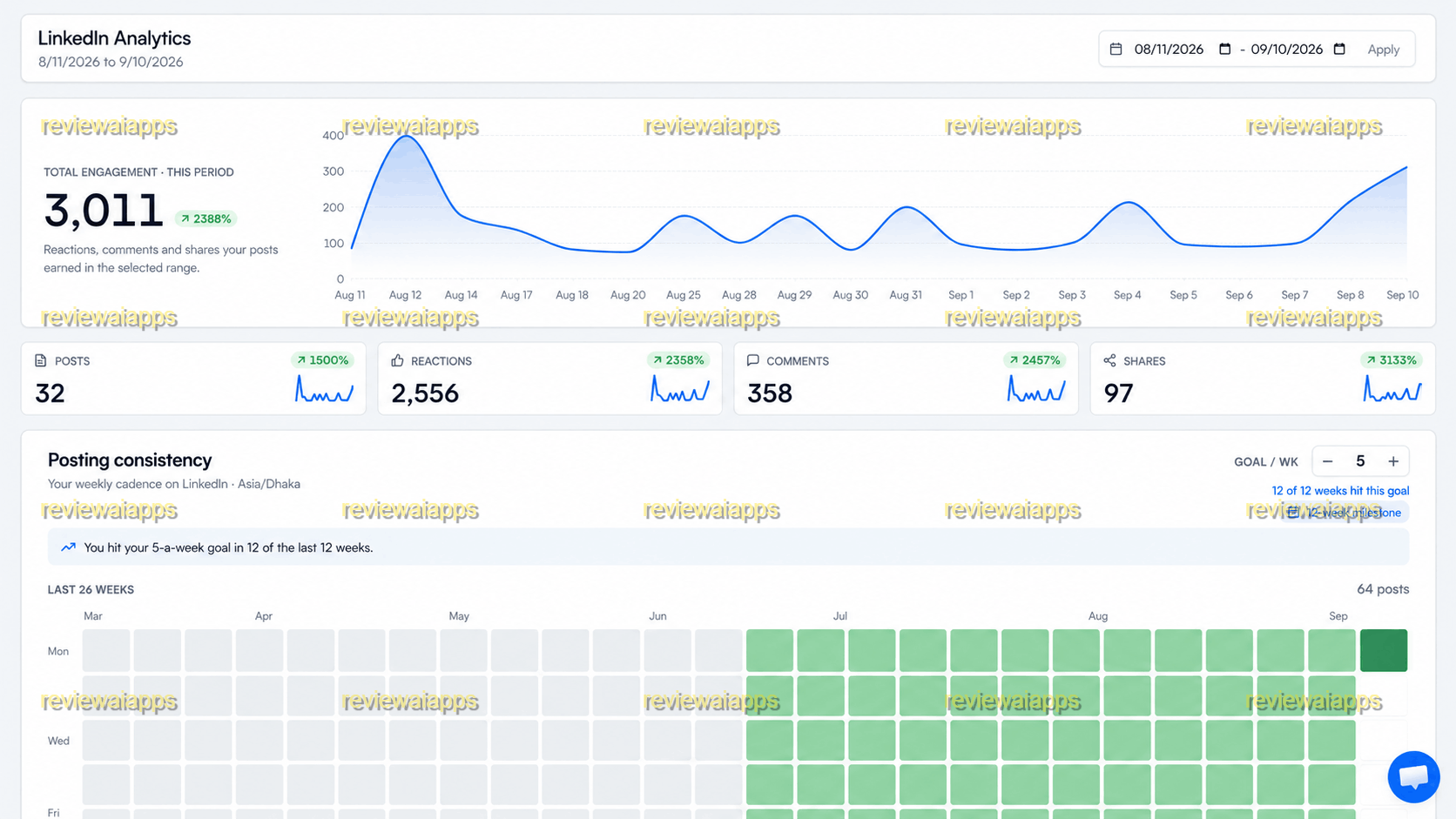
Task: Open the start date calendar picker
Action: (1224, 50)
